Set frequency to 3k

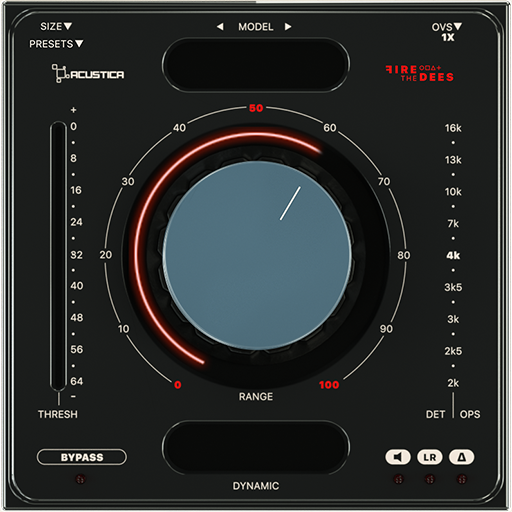tap(453, 319)
